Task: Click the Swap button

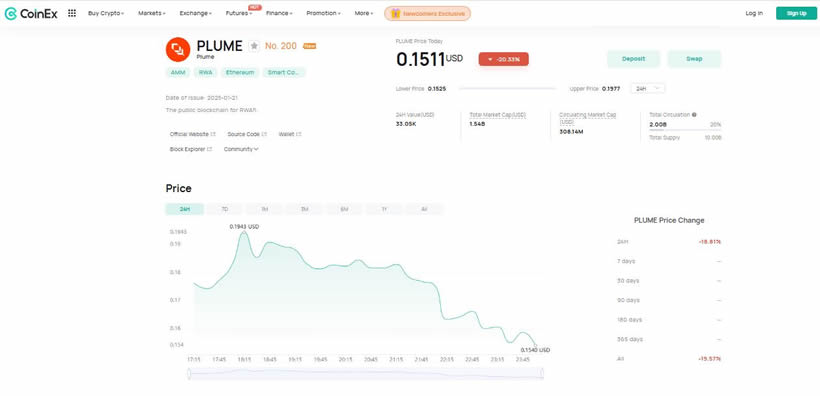Action: pos(694,59)
